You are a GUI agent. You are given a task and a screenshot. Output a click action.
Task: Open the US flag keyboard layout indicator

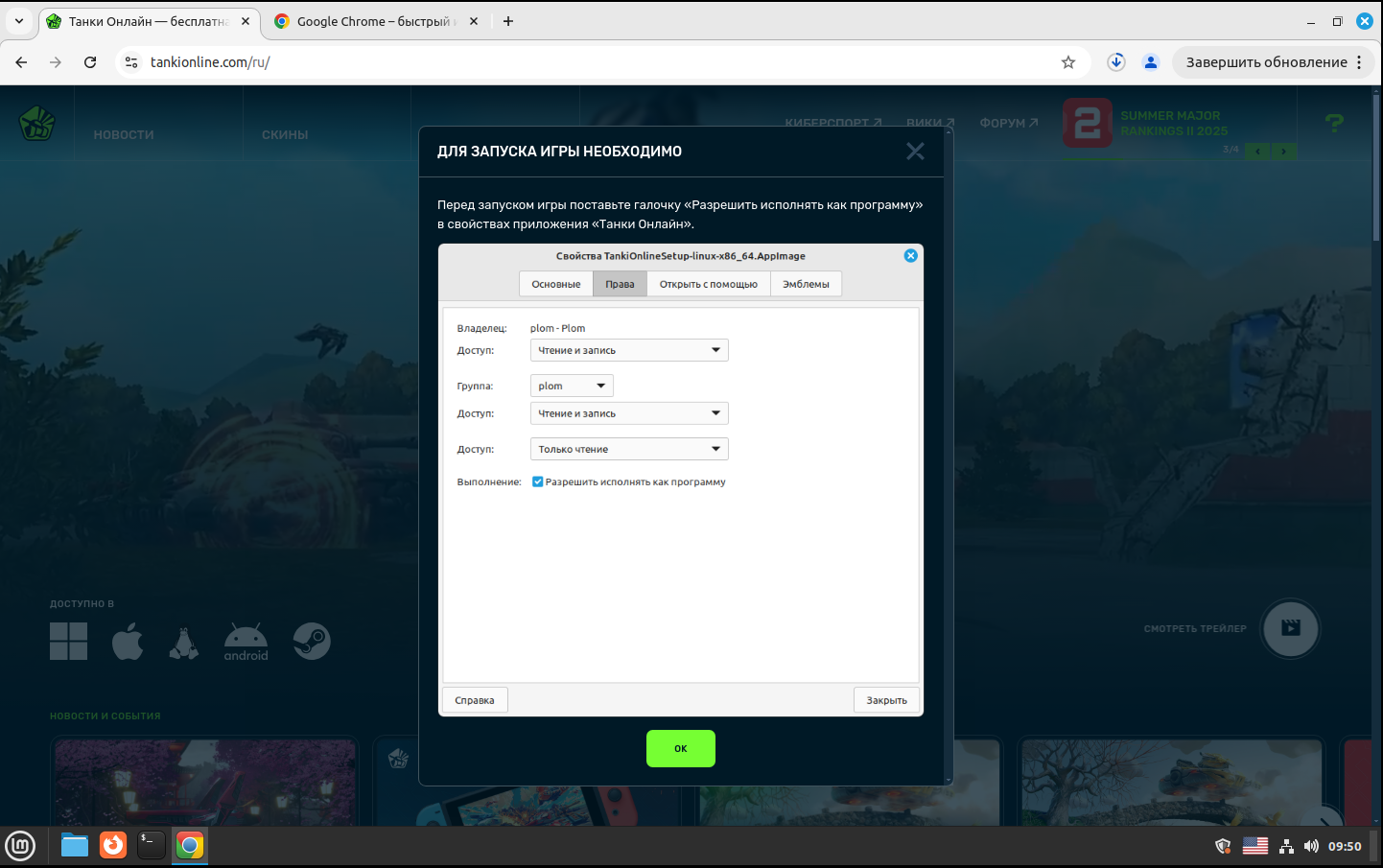coord(1255,846)
